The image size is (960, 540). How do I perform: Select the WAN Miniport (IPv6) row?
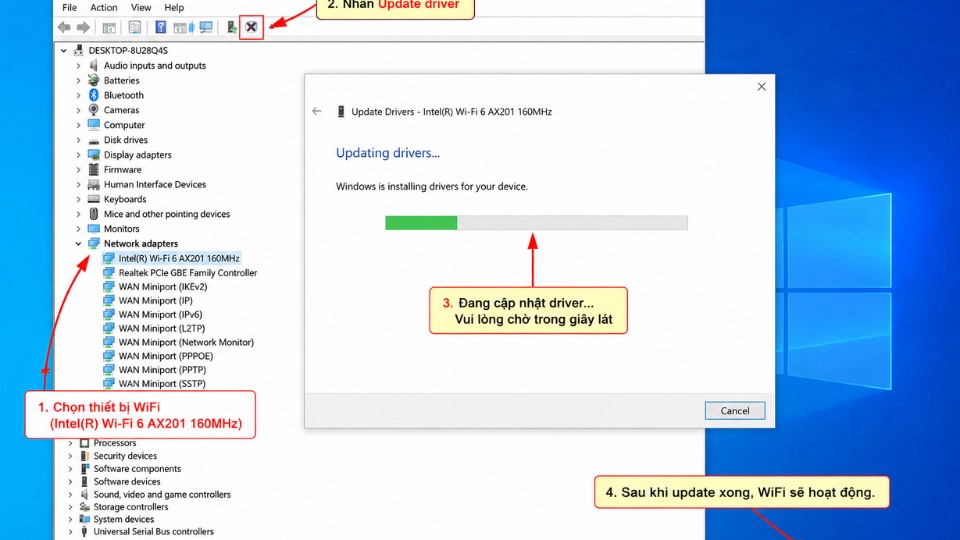point(152,315)
